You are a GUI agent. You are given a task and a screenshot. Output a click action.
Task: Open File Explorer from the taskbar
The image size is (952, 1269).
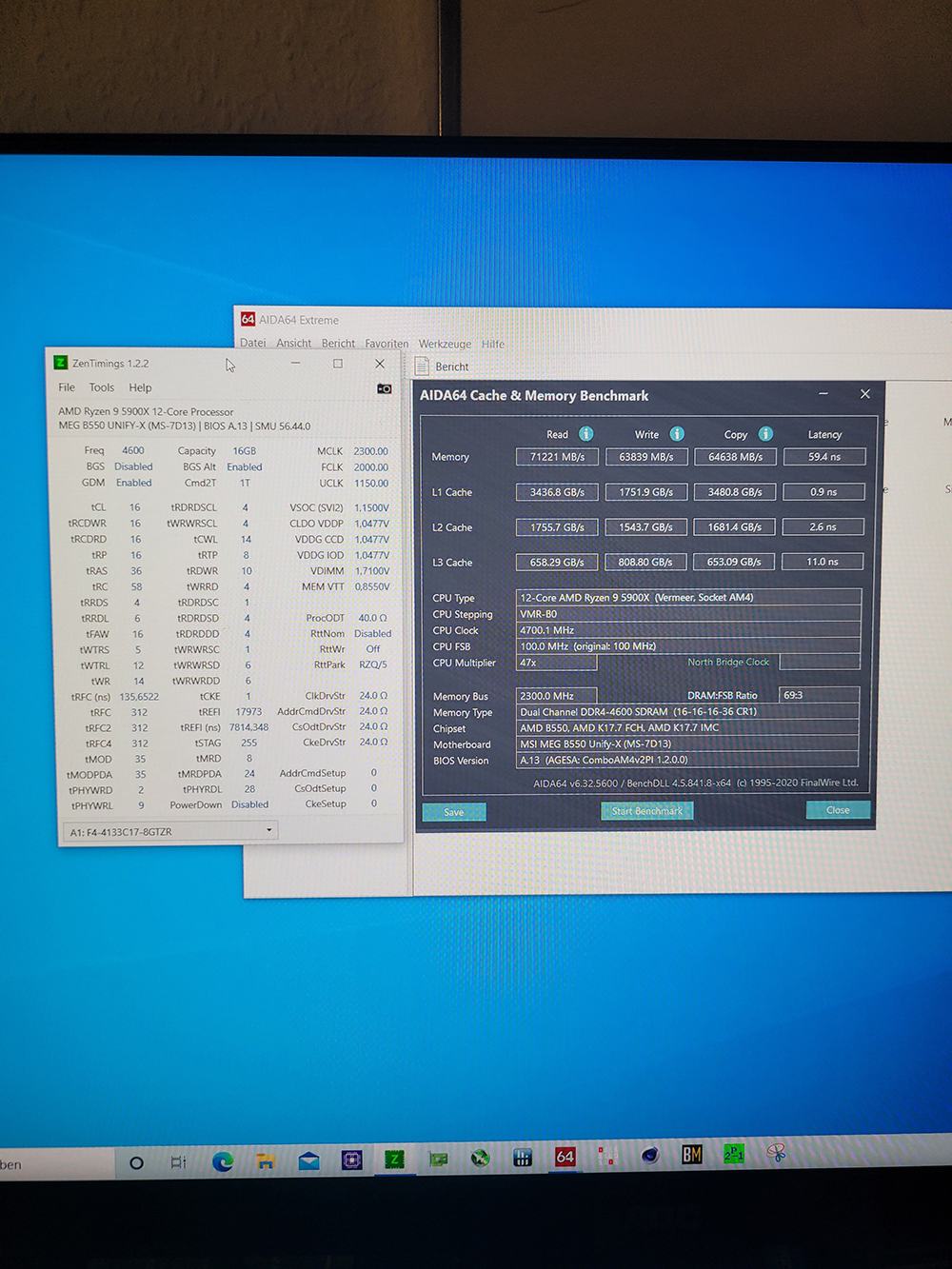[x=266, y=1161]
